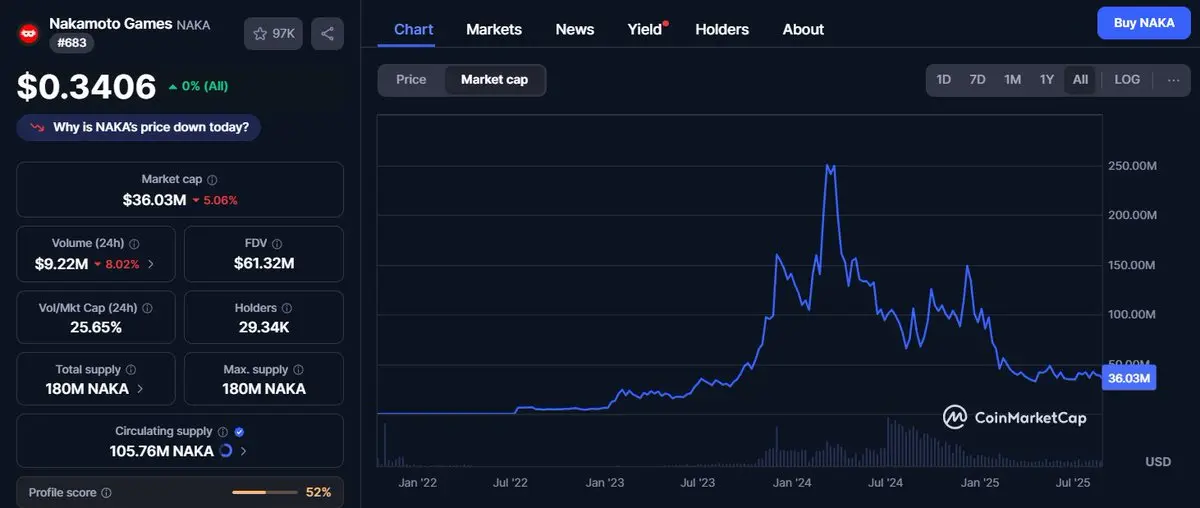Open the About tab
1200x508 pixels.
coord(803,30)
